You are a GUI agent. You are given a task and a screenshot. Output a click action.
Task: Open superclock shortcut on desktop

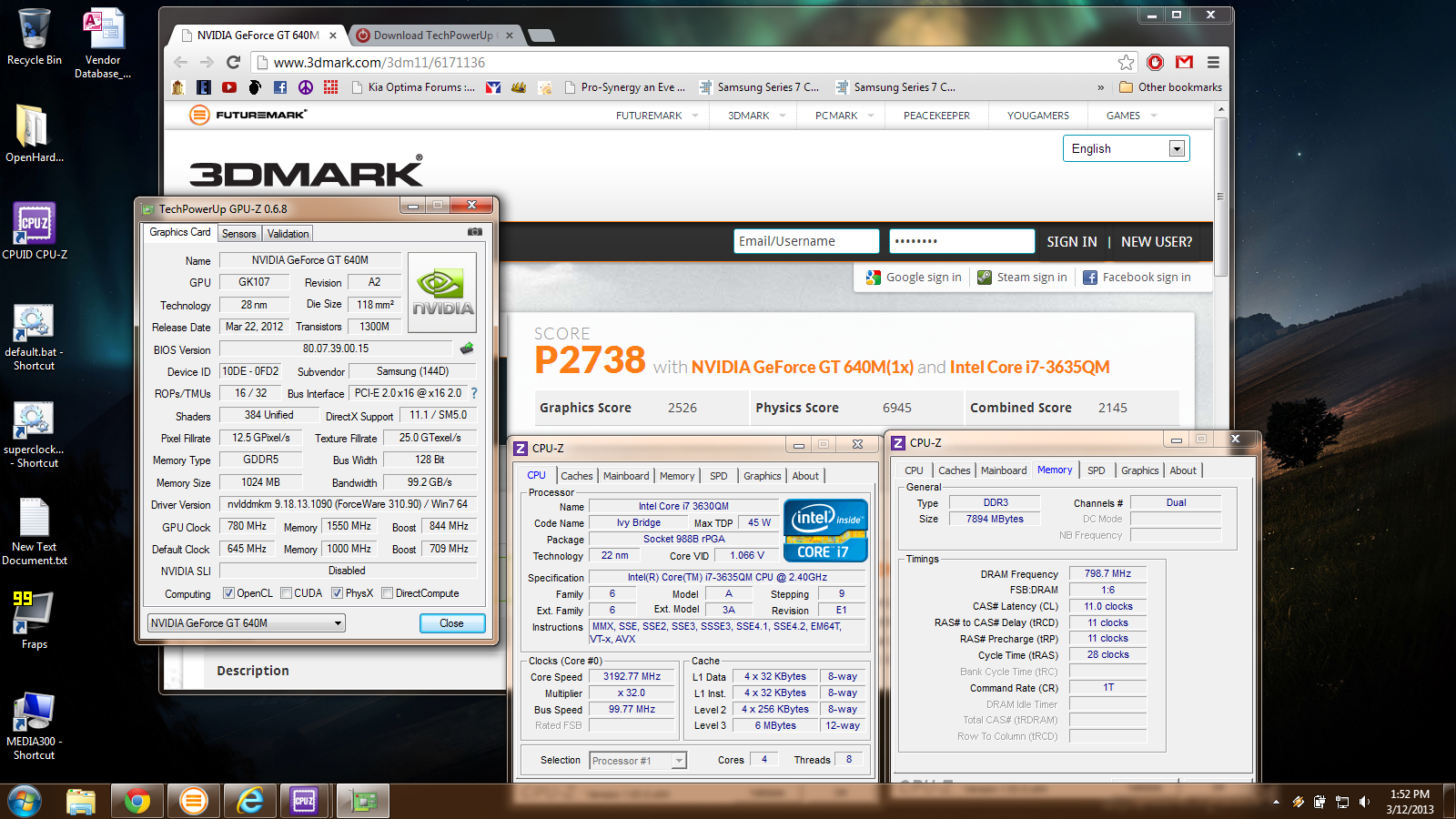(x=34, y=435)
